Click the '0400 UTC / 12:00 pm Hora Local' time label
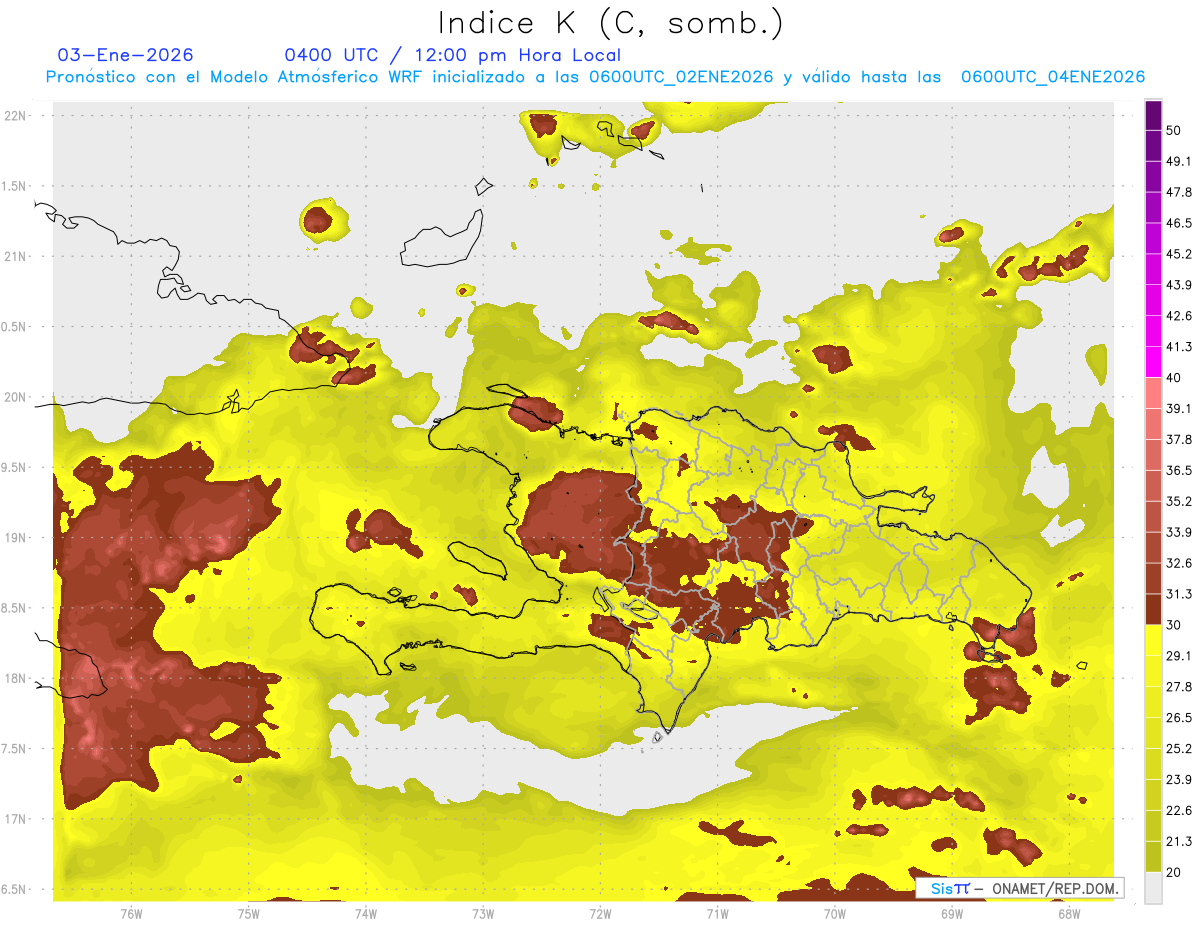This screenshot has height=927, width=1200. [x=452, y=55]
